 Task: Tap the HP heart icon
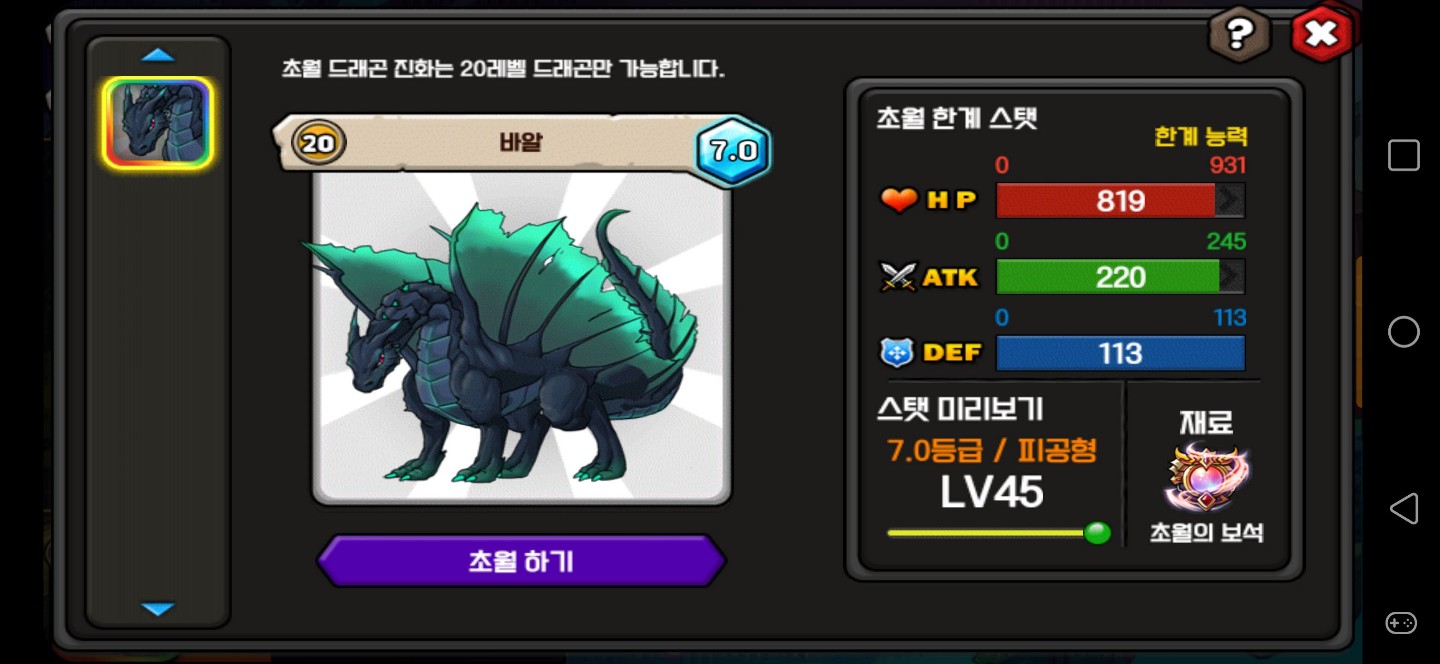click(899, 200)
